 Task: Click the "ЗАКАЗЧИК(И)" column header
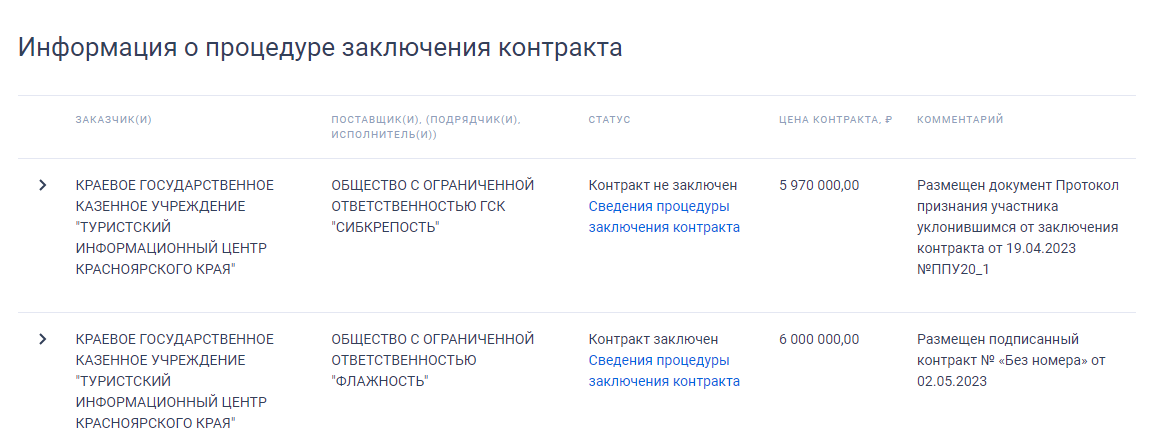tap(113, 120)
